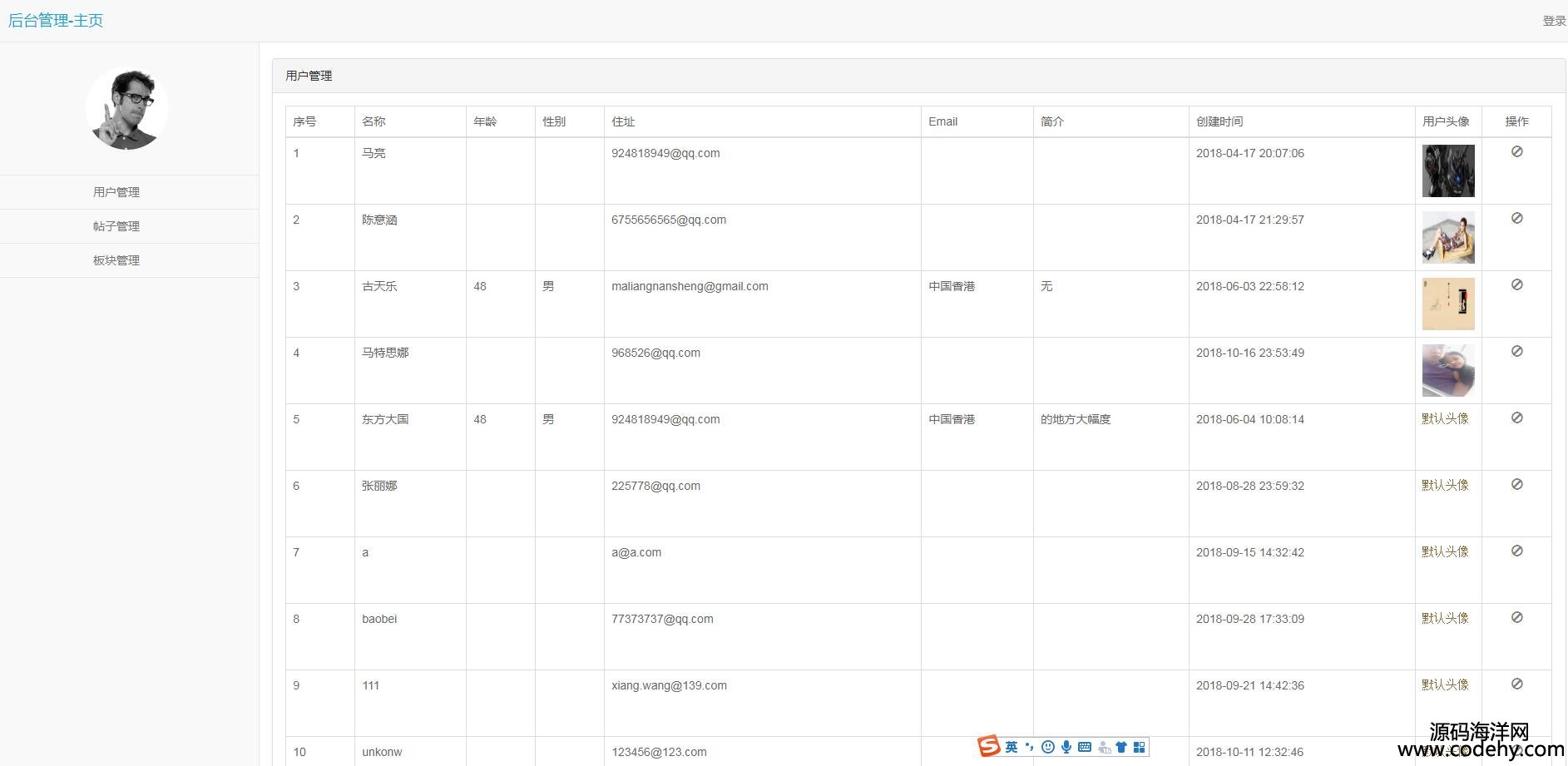Open 古天乐's avatar thumbnail
The width and height of the screenshot is (1568, 766).
click(x=1448, y=304)
